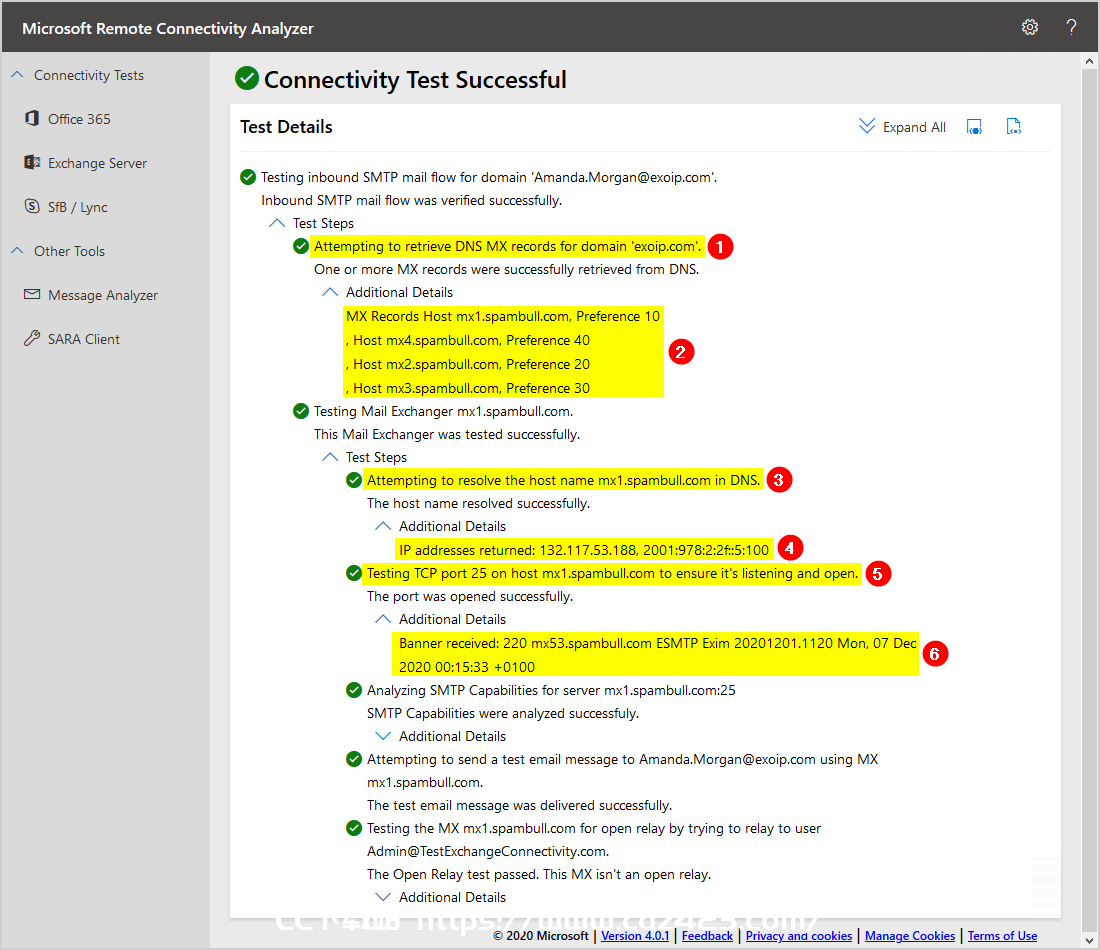Viewport: 1100px width, 950px height.
Task: Click the Expand All label
Action: [x=914, y=127]
